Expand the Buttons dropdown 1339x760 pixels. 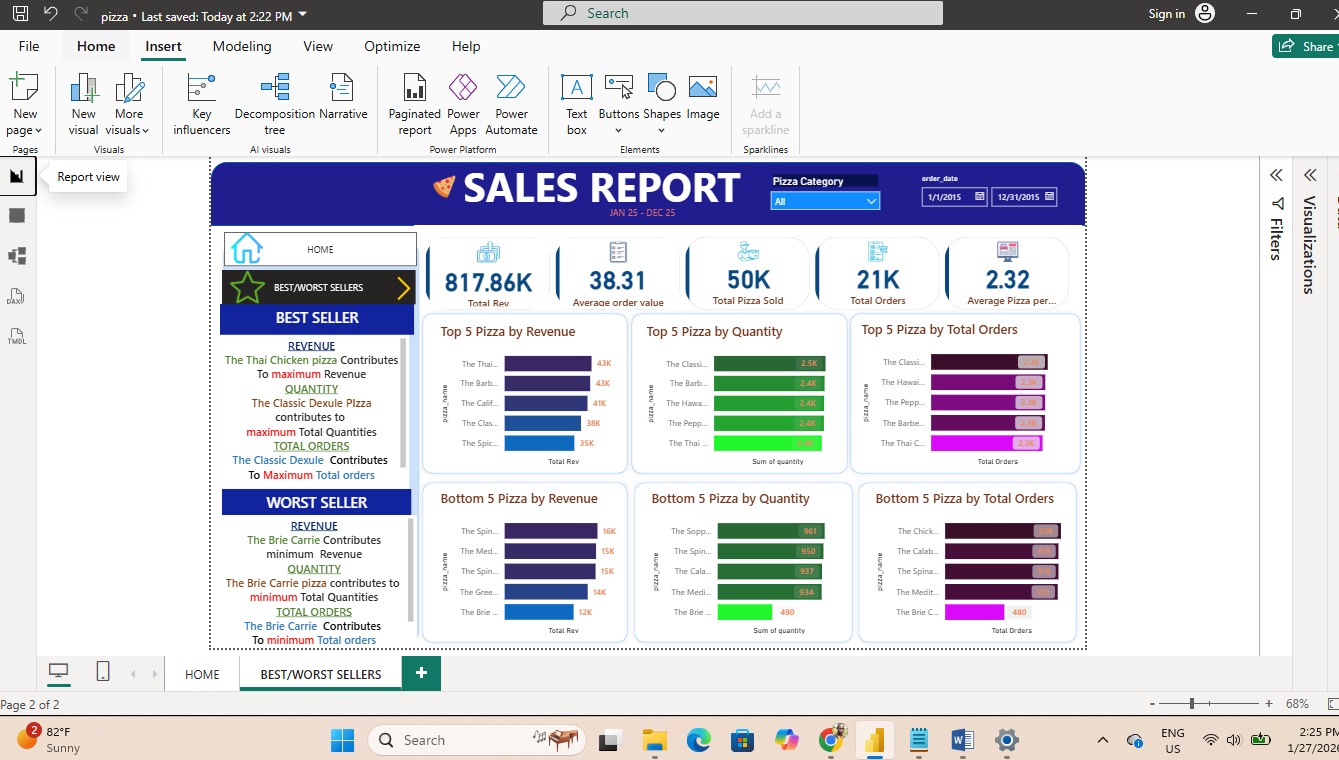point(619,104)
